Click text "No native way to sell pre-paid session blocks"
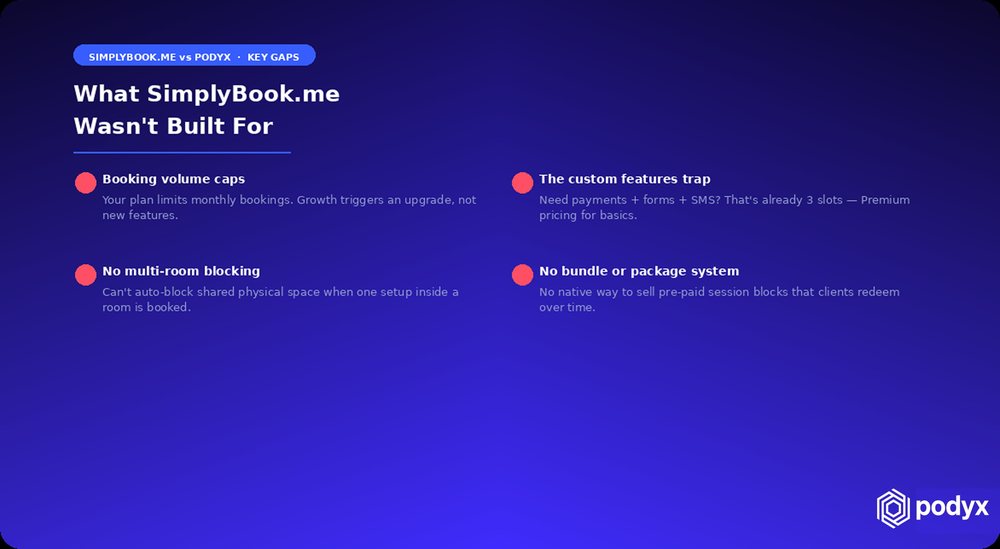 click(666, 292)
